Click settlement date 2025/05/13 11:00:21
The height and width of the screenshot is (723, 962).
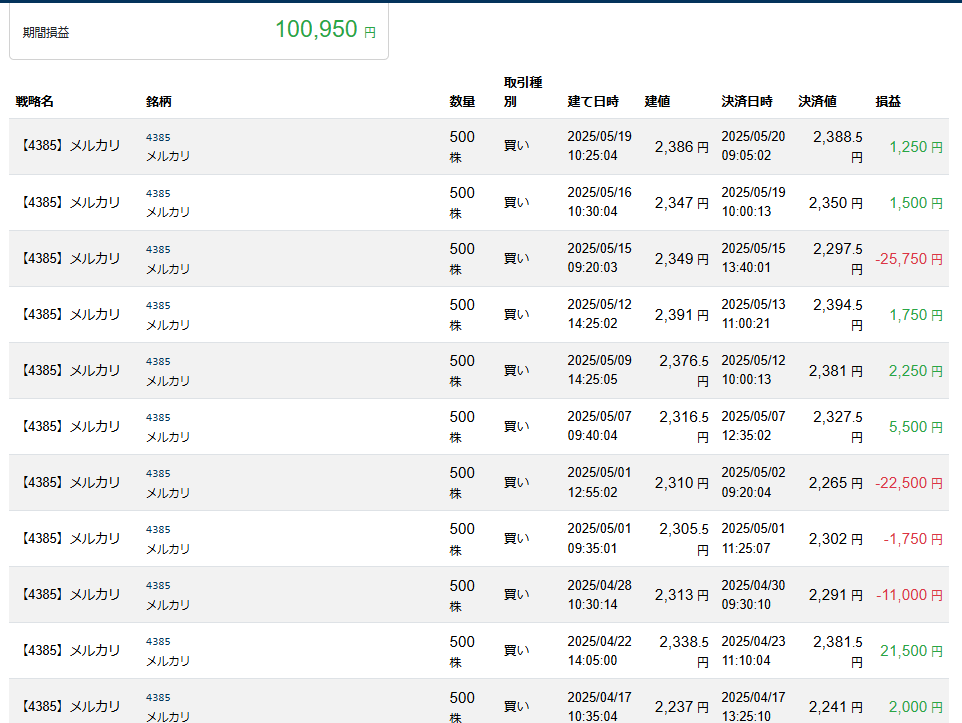[x=753, y=314]
